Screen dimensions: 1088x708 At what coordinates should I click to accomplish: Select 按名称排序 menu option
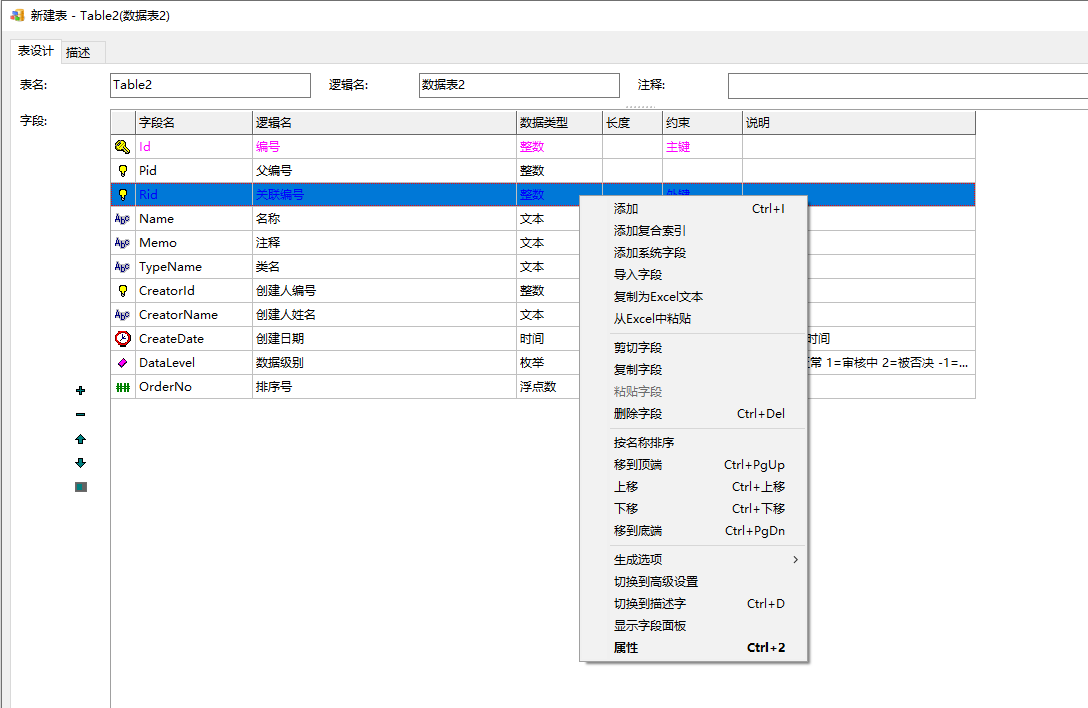click(643, 443)
